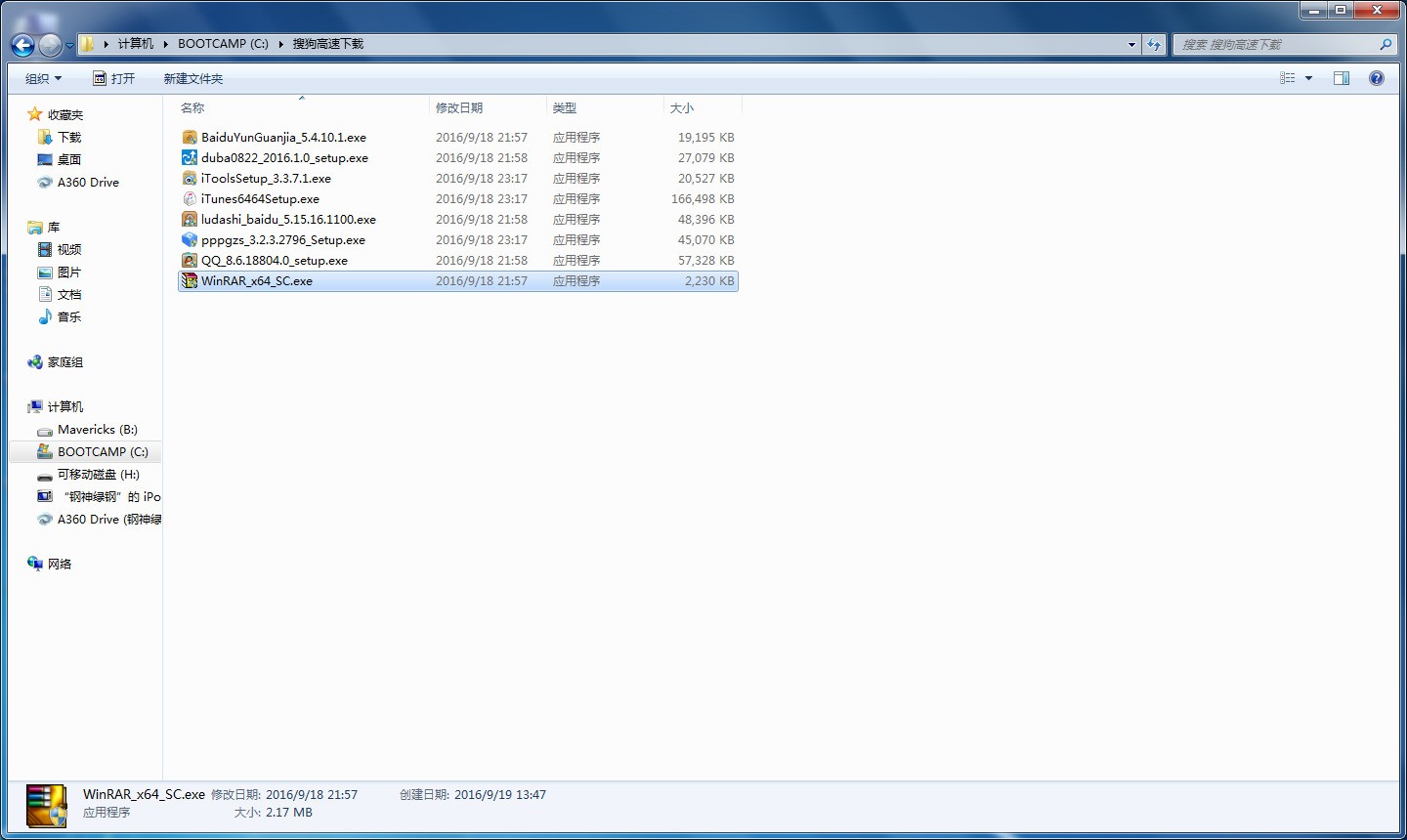Toggle the preview pane

1342,78
